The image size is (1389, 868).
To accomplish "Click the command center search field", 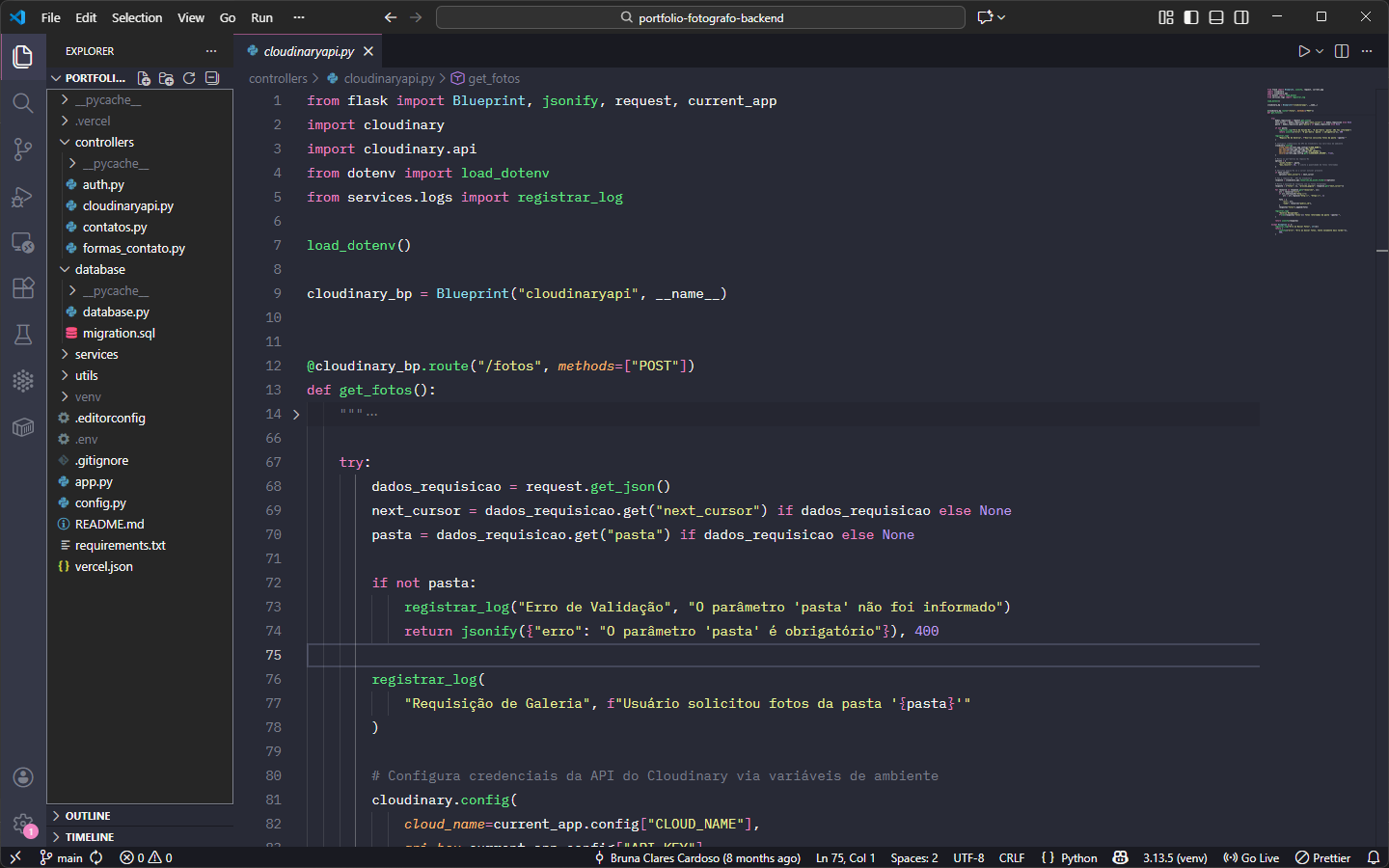I will [699, 16].
